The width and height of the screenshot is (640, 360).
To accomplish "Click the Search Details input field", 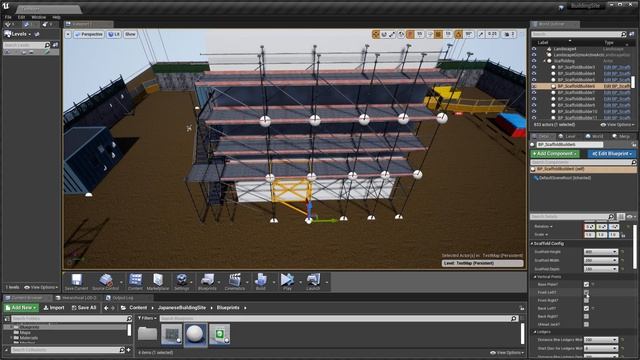I will point(572,217).
